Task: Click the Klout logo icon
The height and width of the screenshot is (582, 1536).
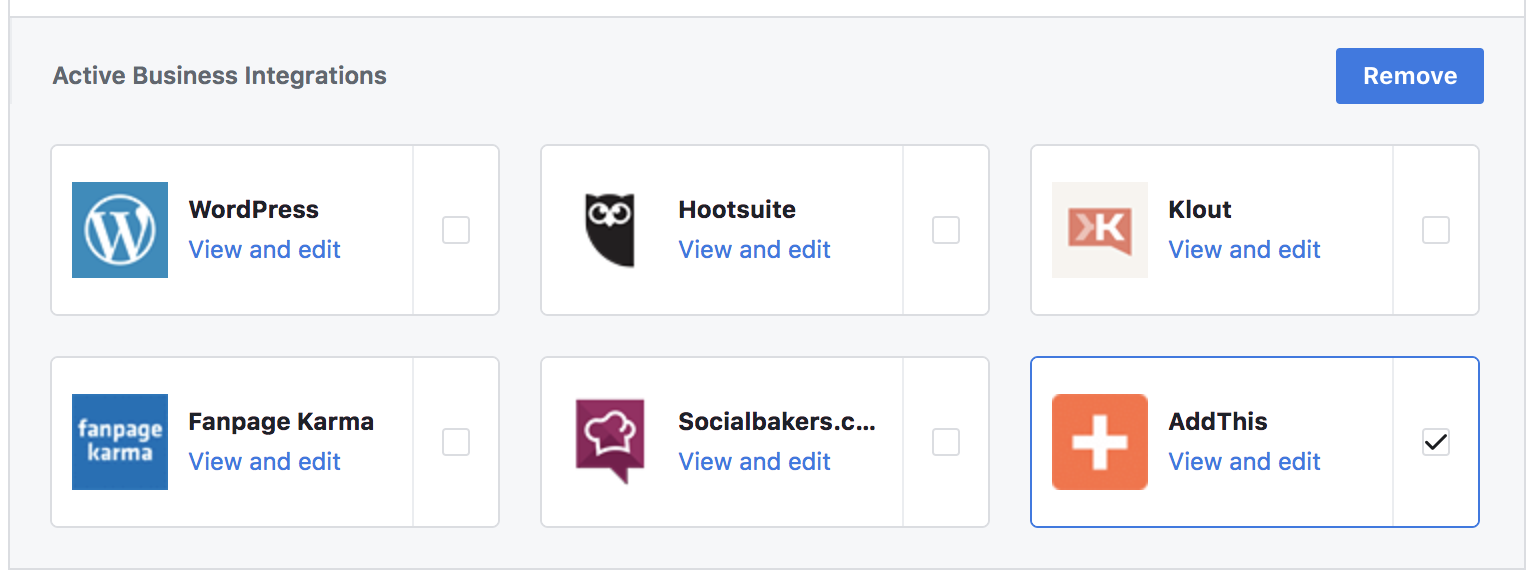Action: coord(1100,230)
